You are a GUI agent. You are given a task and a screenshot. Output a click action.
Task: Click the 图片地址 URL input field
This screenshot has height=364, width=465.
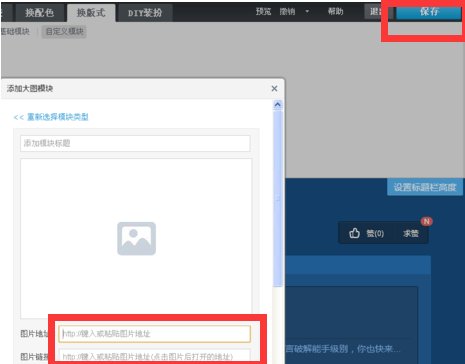coord(155,334)
